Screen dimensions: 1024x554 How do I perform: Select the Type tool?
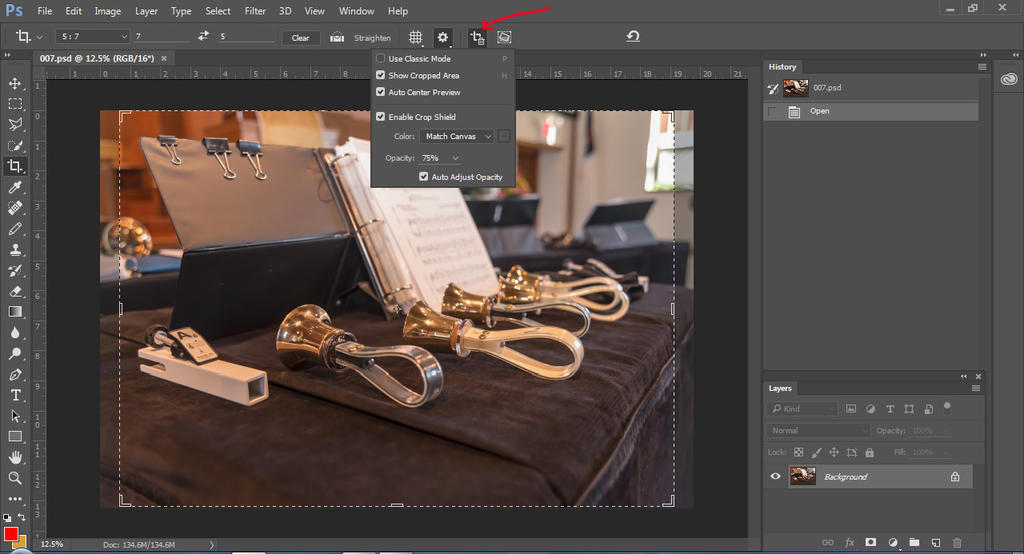point(15,395)
